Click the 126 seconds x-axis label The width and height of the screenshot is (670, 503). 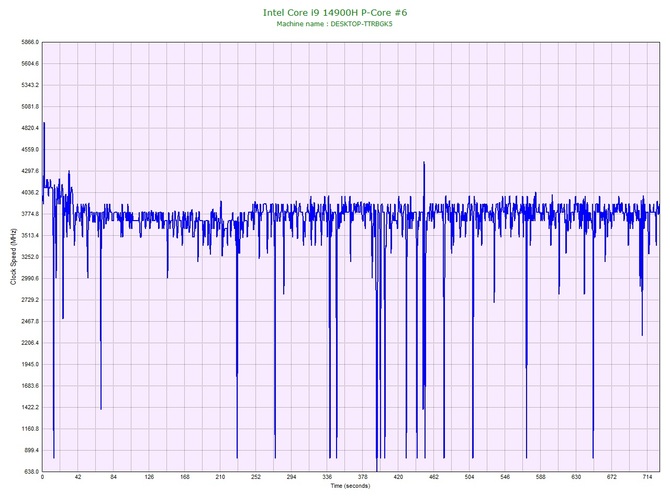[149, 477]
